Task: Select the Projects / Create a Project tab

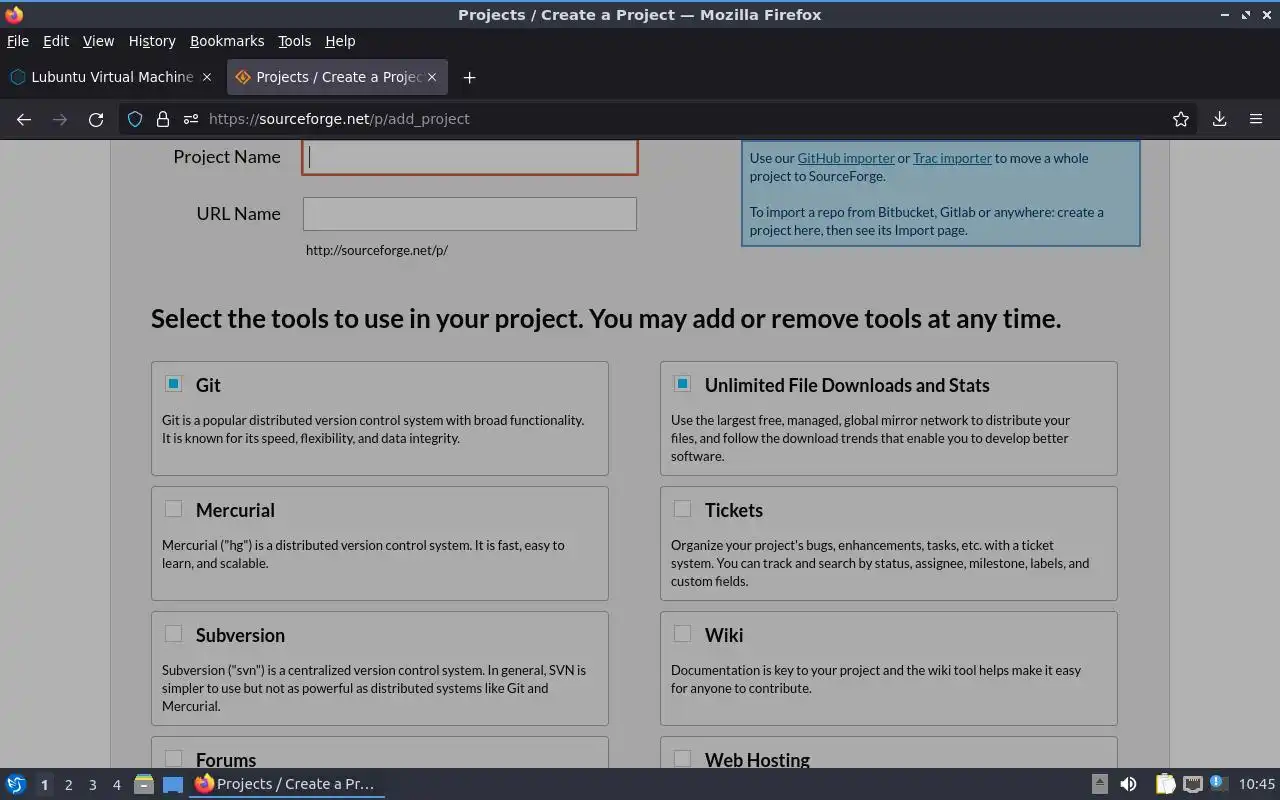Action: 337,77
